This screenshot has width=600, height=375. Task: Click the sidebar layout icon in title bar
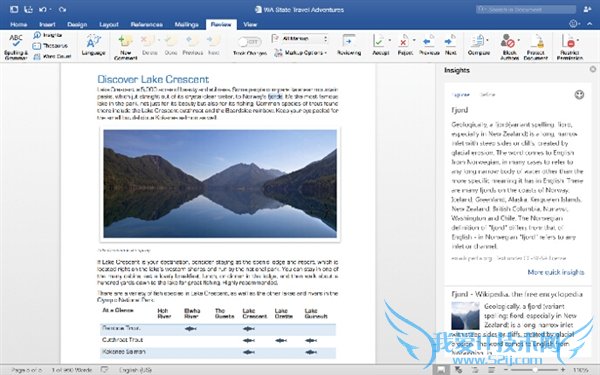(14, 9)
